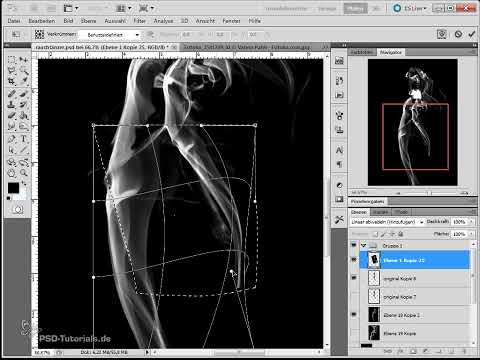480x360 pixels.
Task: Select the Brush tool
Action: tap(23, 94)
